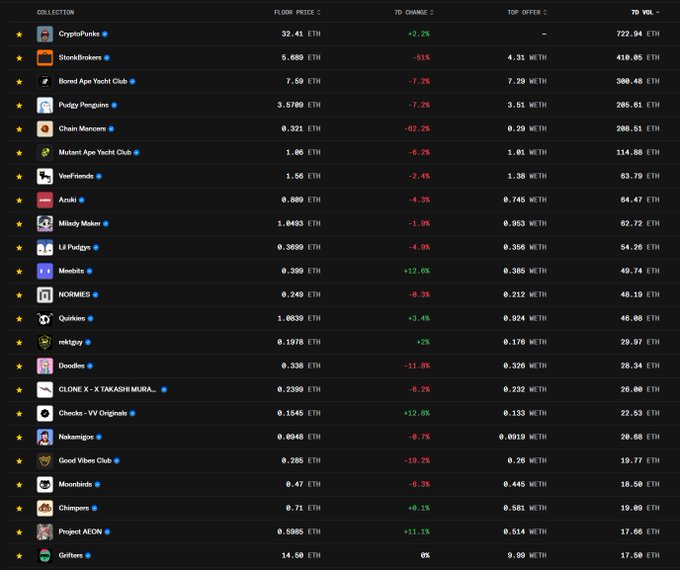Sort by 7D Change column
Screen dimensions: 680x570
coord(414,12)
